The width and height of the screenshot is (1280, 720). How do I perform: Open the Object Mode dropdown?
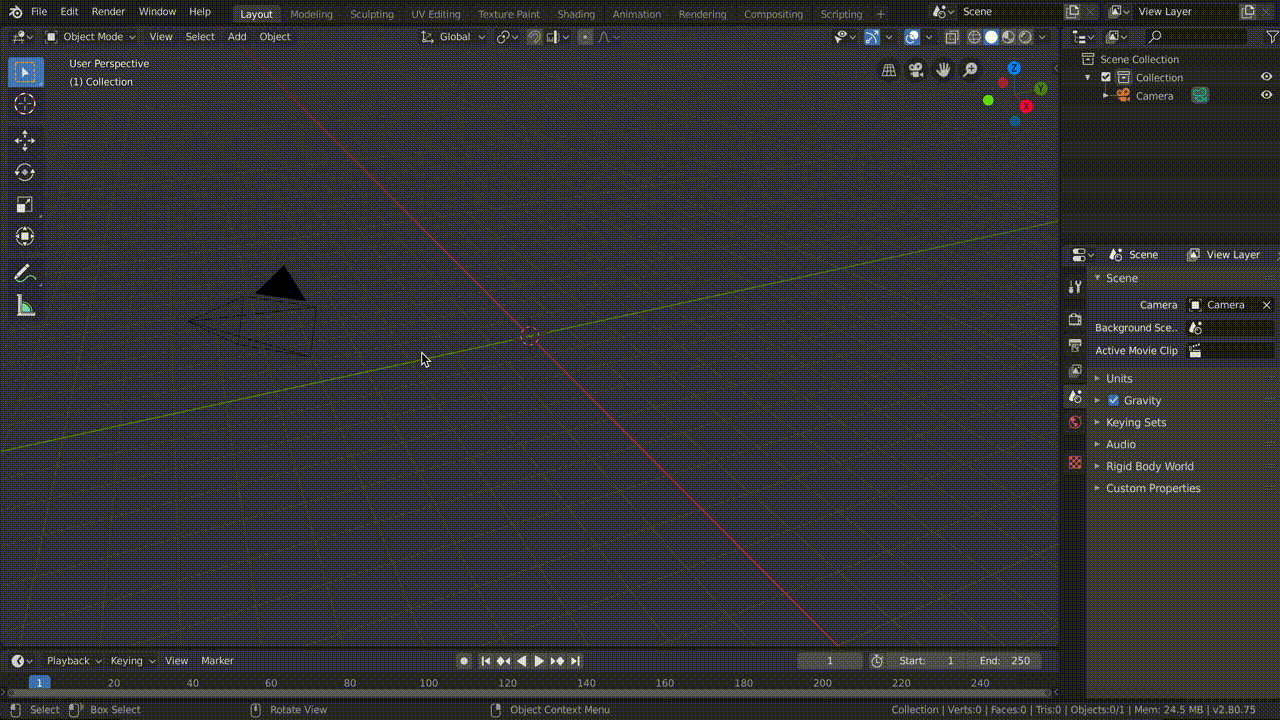(x=92, y=37)
